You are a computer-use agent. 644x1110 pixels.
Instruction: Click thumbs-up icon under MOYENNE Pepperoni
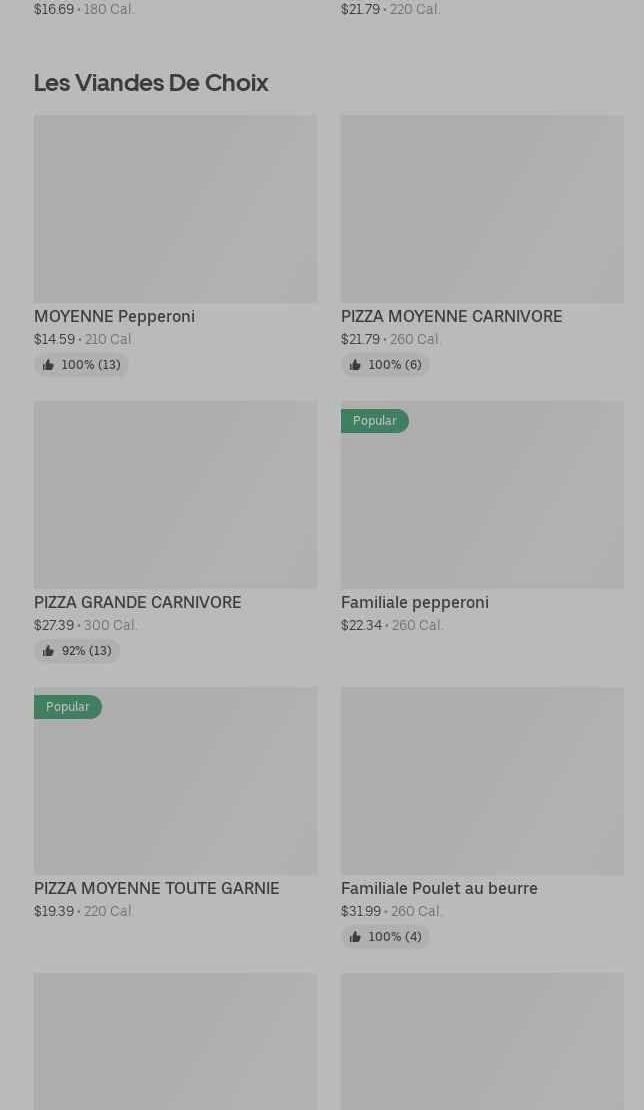[48, 365]
